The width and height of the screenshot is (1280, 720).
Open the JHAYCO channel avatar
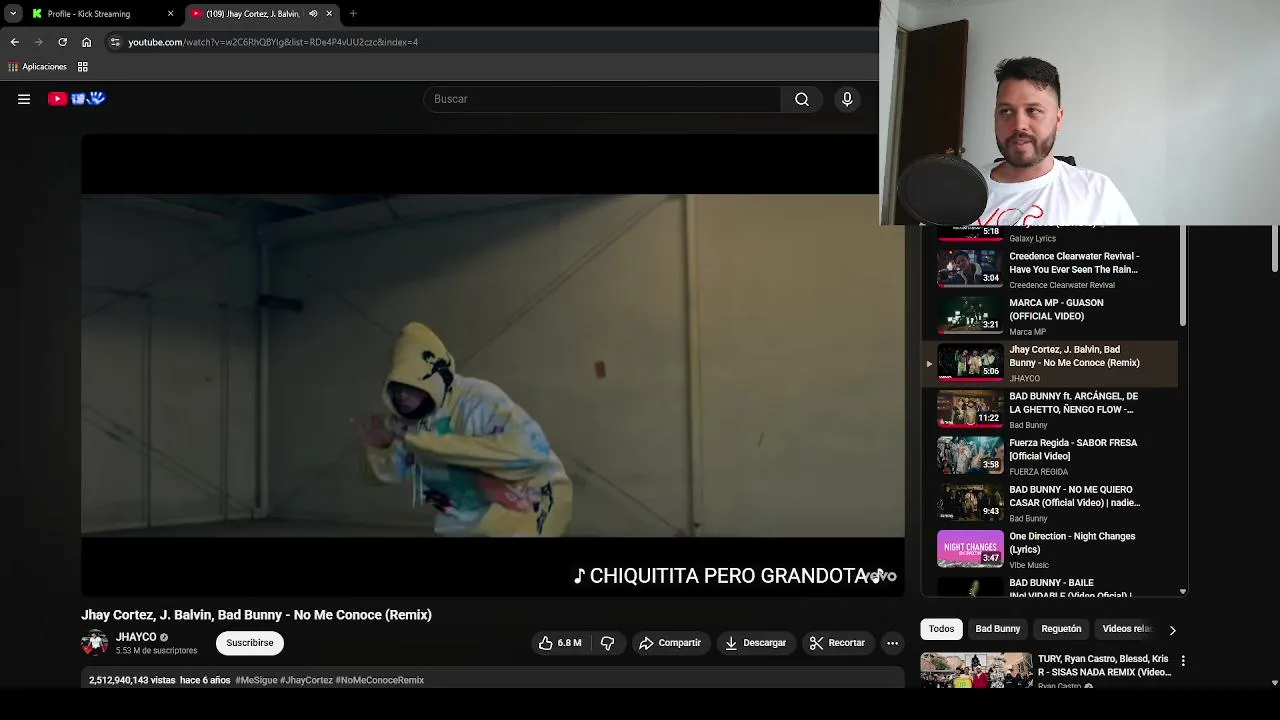pos(94,643)
